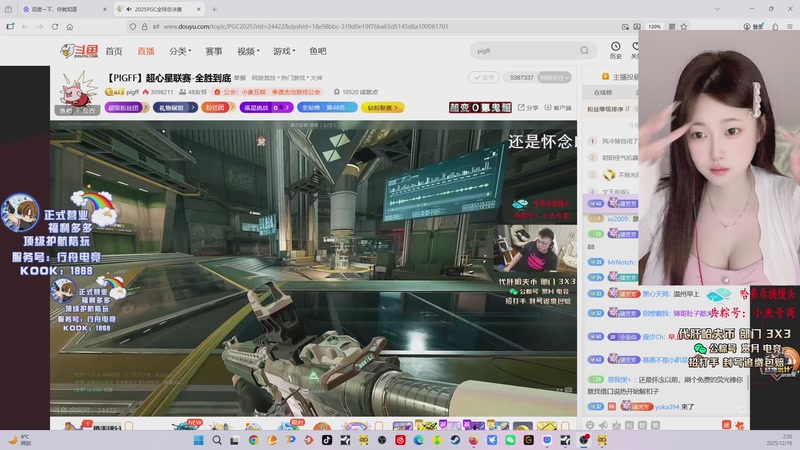The image size is (800, 450).
Task: Open NetEase Music from the taskbar
Action: click(401, 440)
